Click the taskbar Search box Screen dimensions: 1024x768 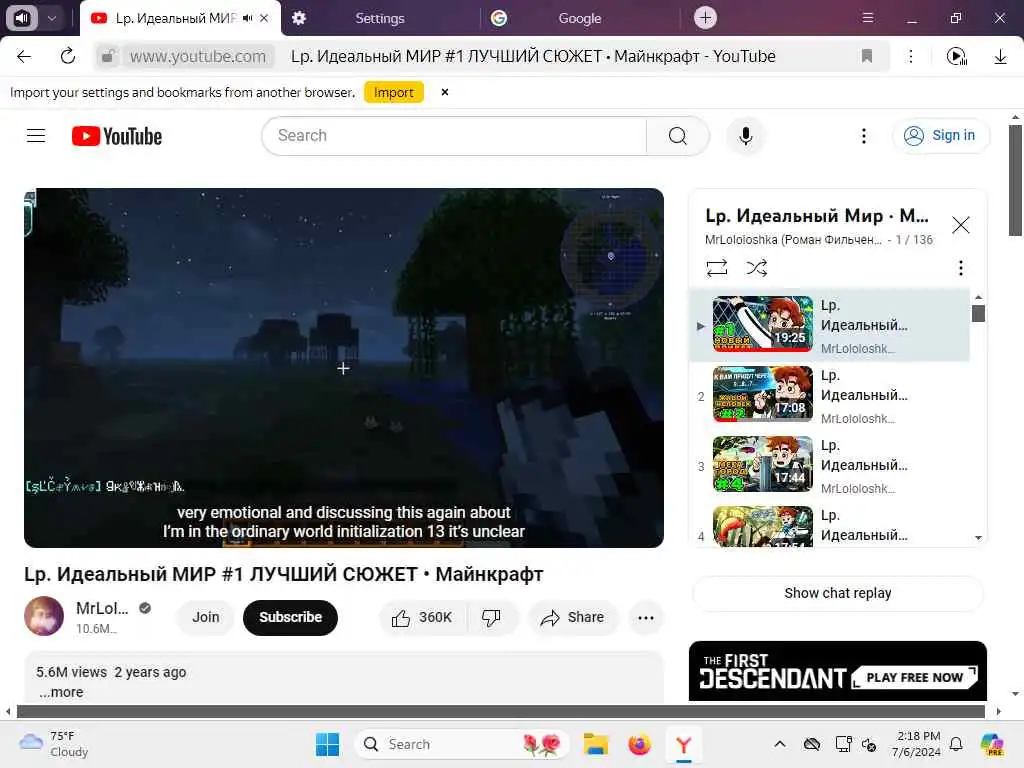(x=462, y=744)
